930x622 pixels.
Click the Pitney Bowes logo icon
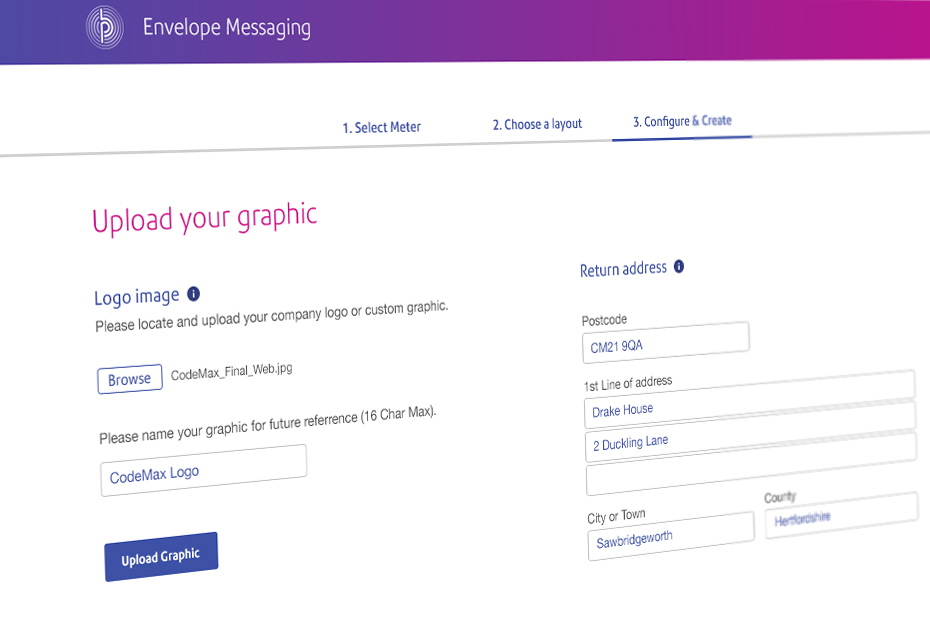click(x=105, y=27)
